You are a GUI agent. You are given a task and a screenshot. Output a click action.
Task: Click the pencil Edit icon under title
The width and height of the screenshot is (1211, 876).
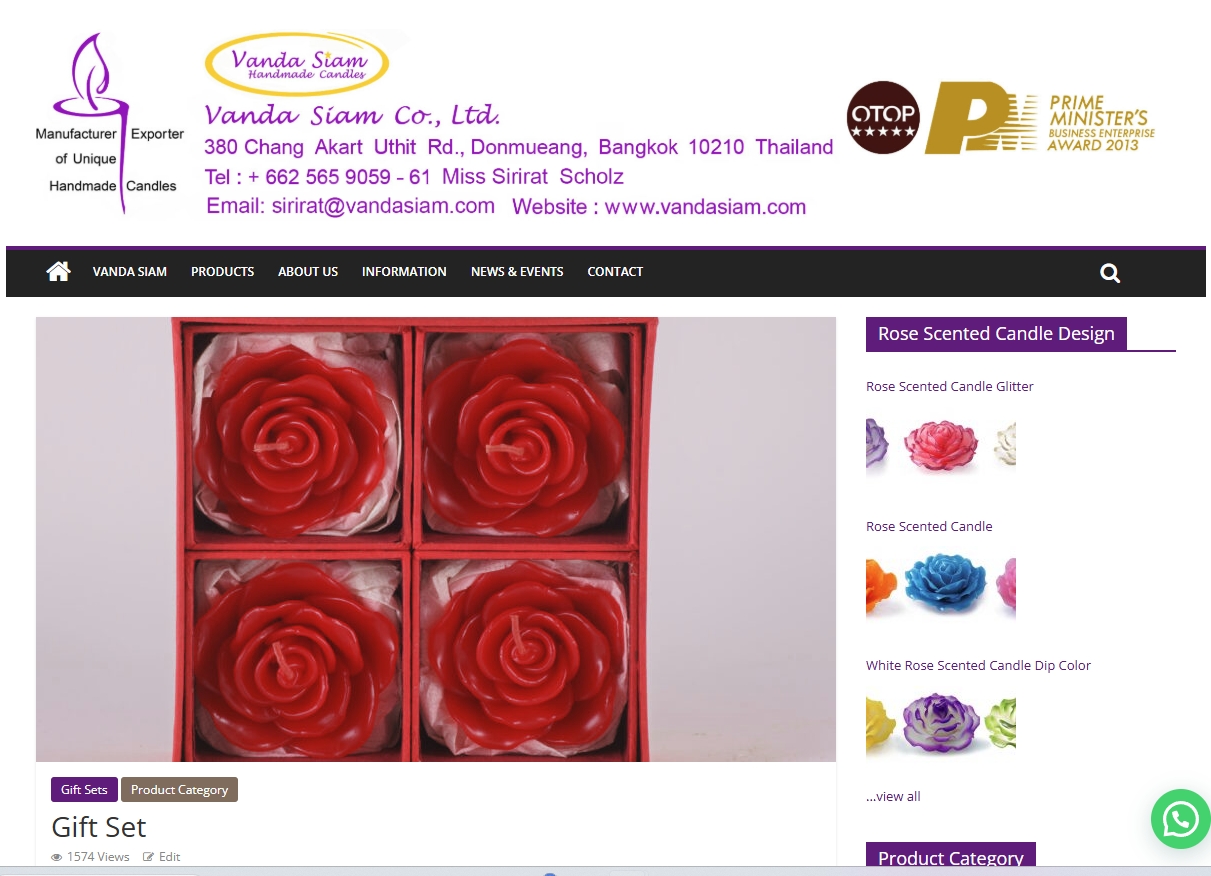pyautogui.click(x=148, y=857)
